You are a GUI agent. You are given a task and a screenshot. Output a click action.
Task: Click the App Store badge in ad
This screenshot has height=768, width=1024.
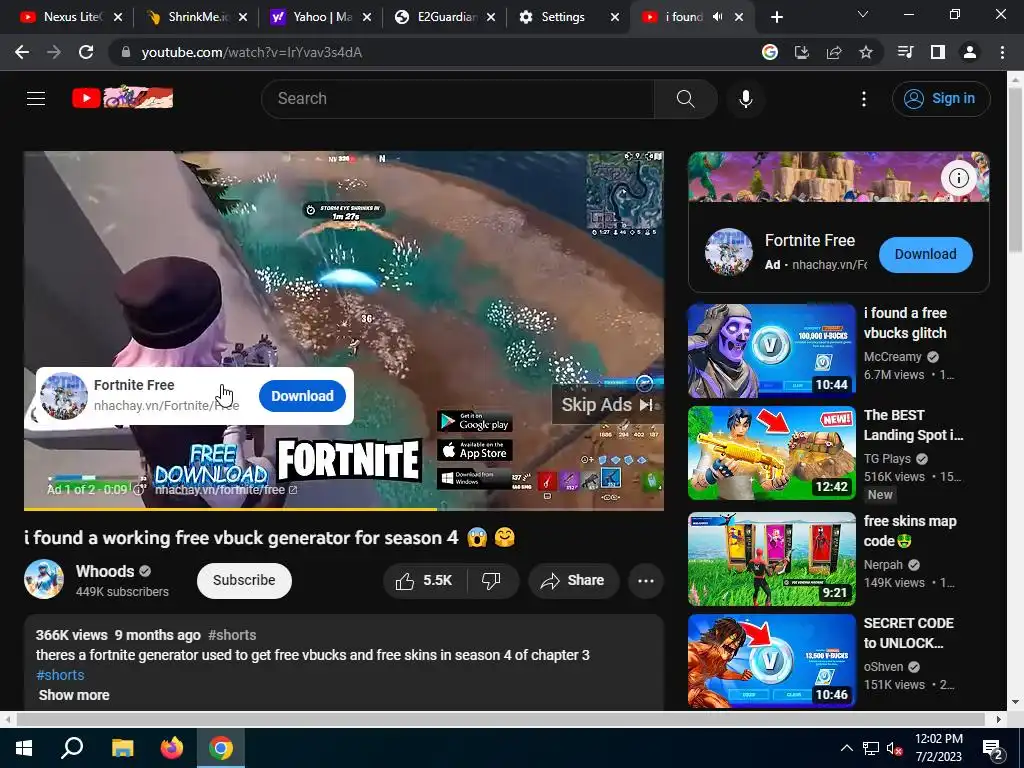[475, 450]
